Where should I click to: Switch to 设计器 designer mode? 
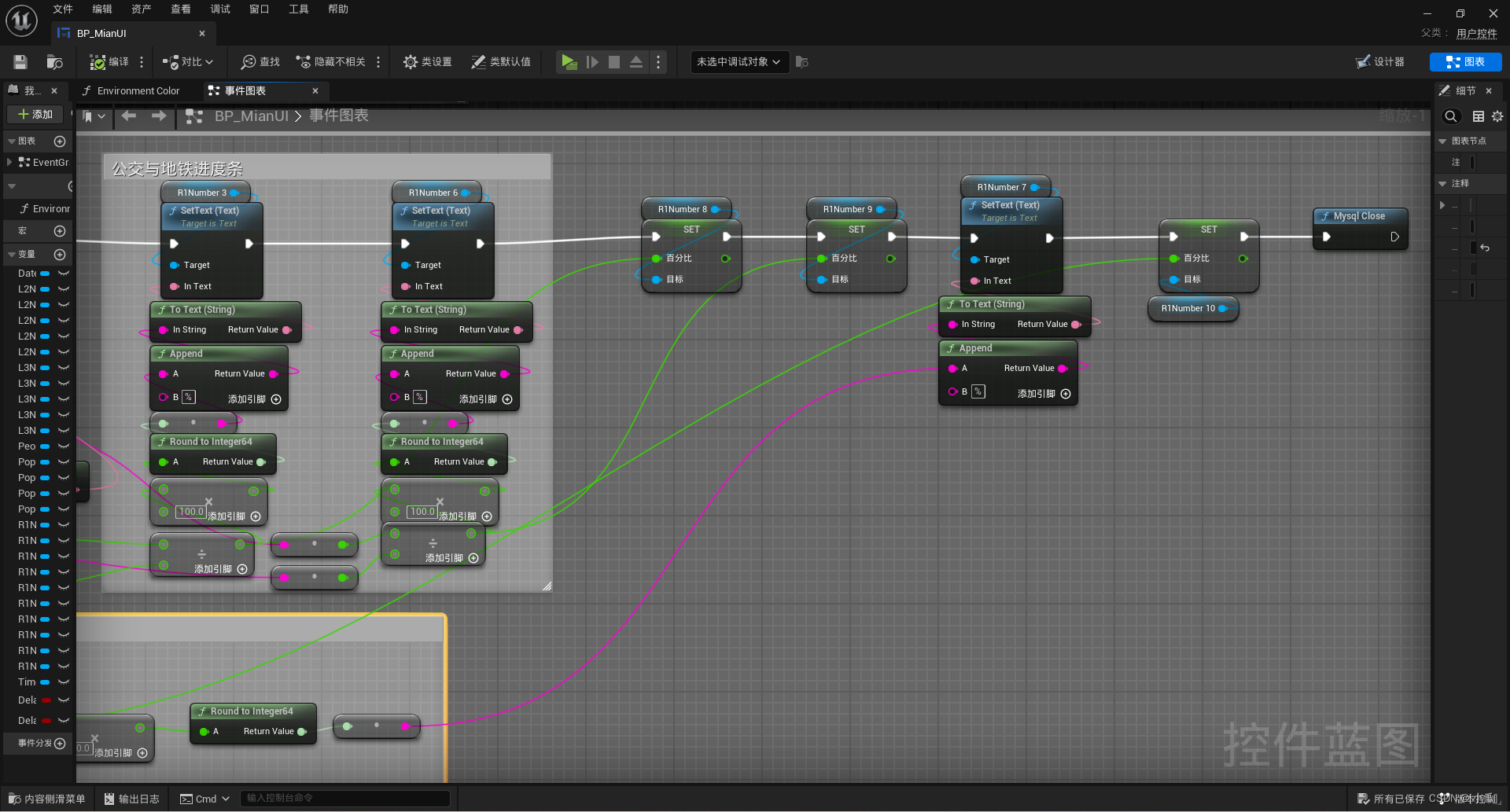point(1380,62)
